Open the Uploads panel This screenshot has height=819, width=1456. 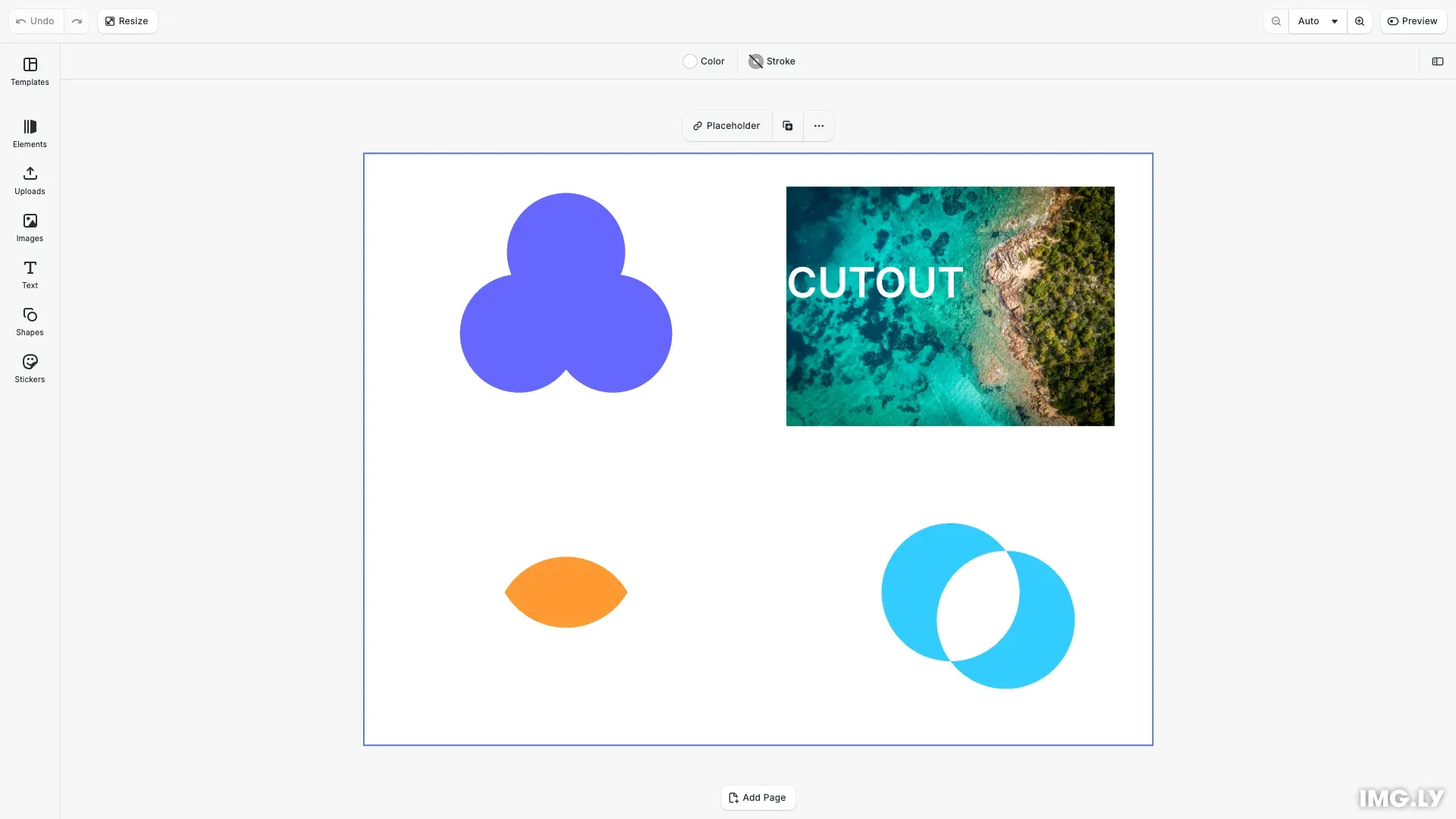pyautogui.click(x=30, y=180)
